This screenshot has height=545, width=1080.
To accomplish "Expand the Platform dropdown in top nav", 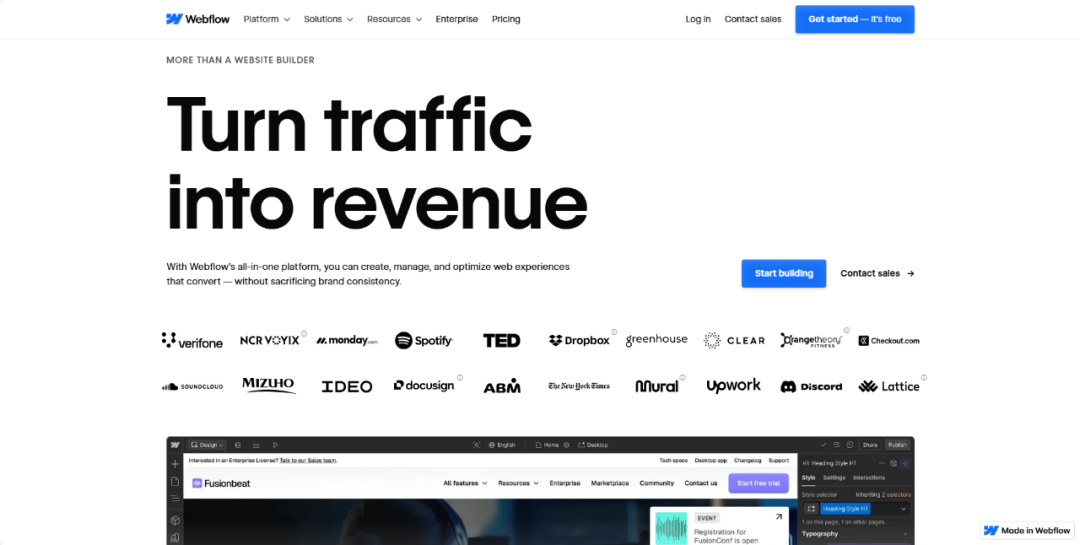I will [267, 19].
